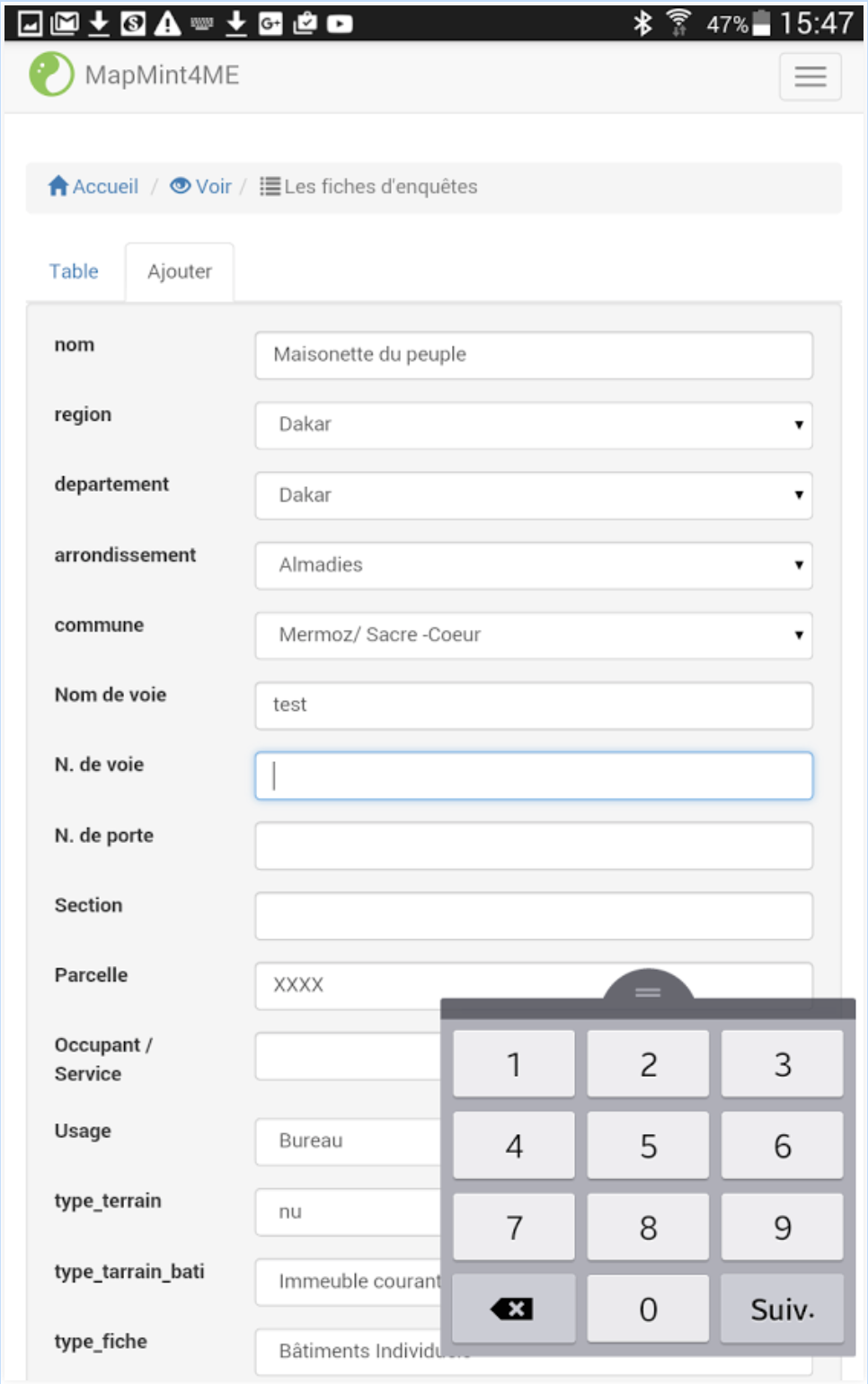Tap the backspace key on keypad
This screenshot has width=868, height=1384.
[513, 1309]
